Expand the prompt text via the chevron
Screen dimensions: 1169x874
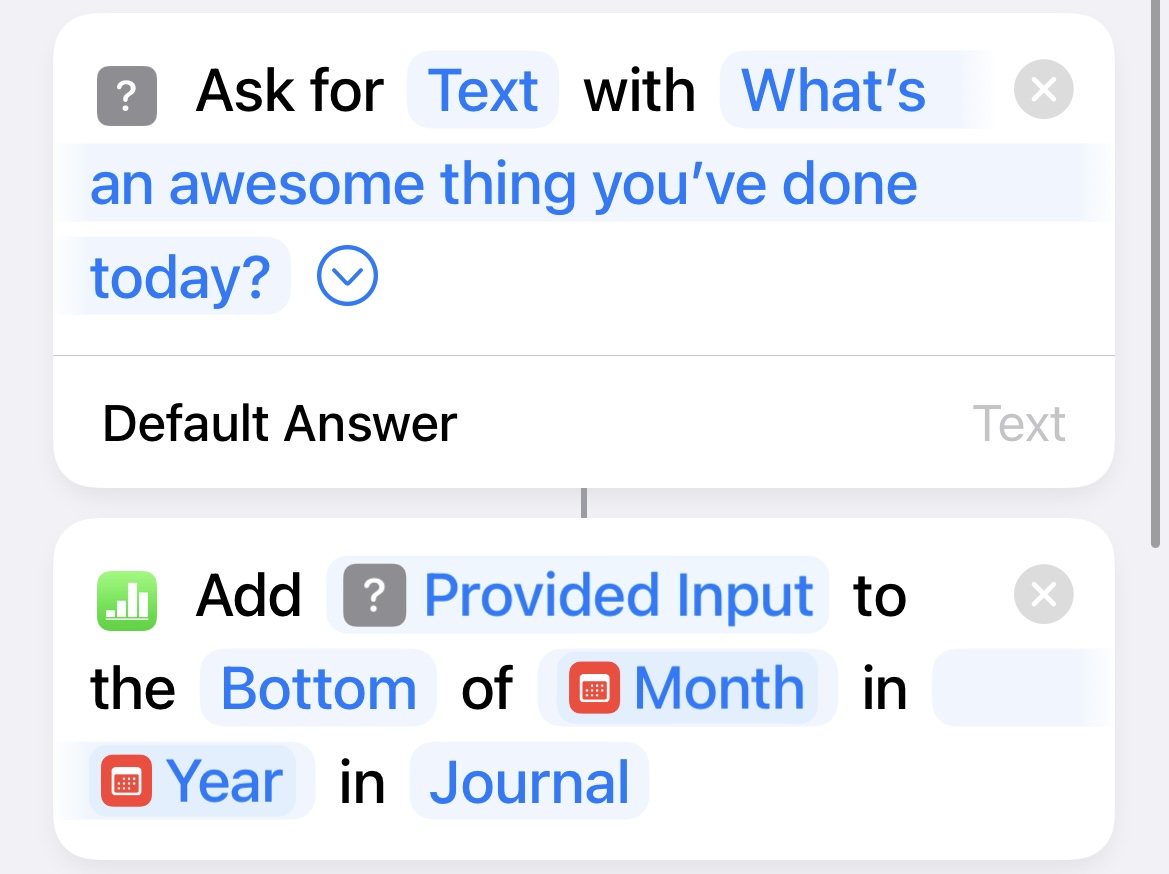pos(347,276)
